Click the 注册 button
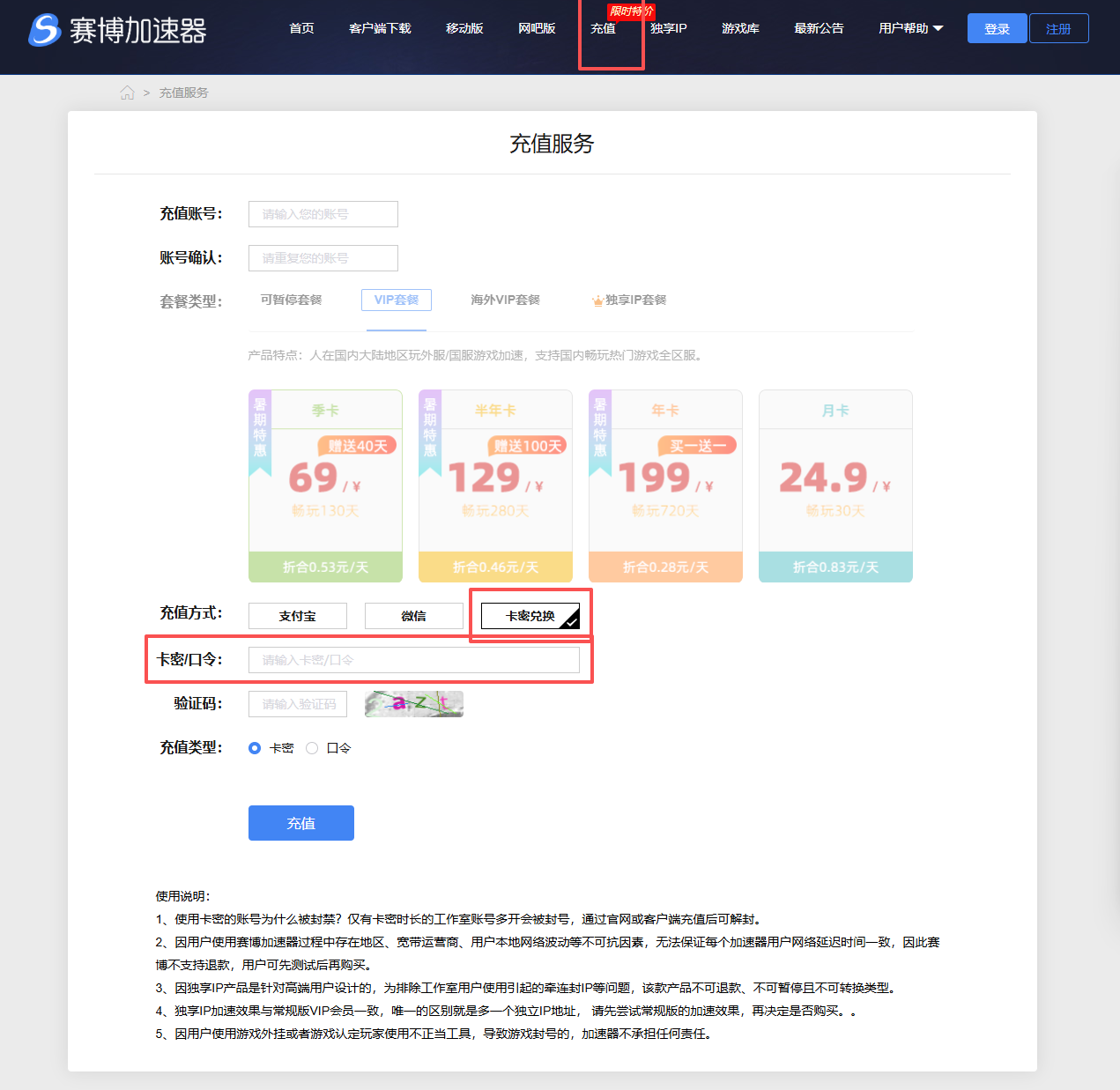 (x=1058, y=28)
